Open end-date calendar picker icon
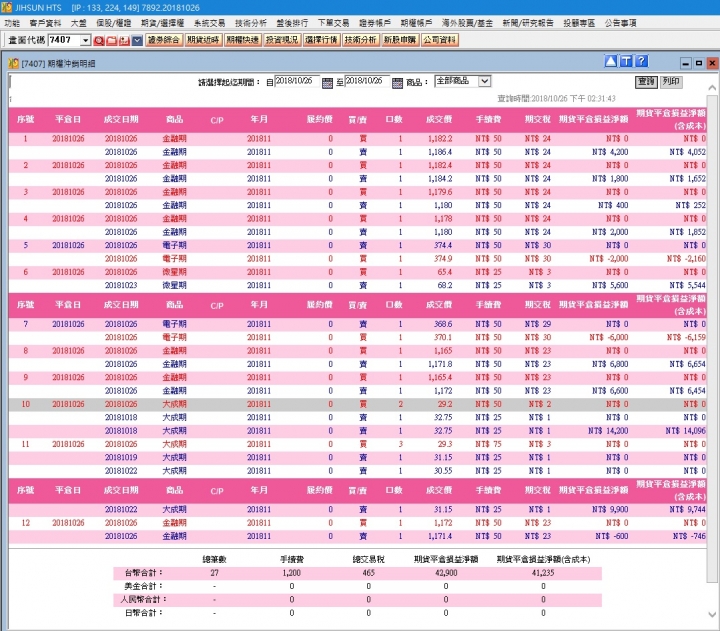This screenshot has height=631, width=720. (397, 83)
